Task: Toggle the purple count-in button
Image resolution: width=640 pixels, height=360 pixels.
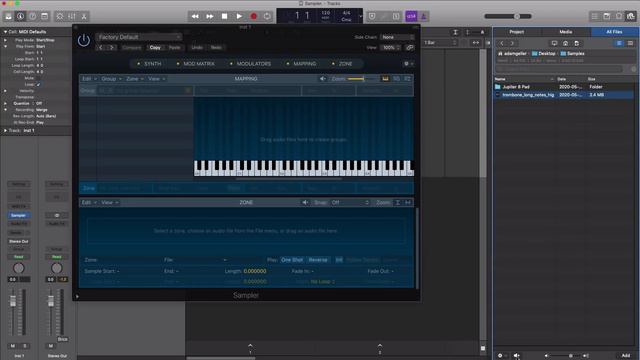Action: [411, 16]
